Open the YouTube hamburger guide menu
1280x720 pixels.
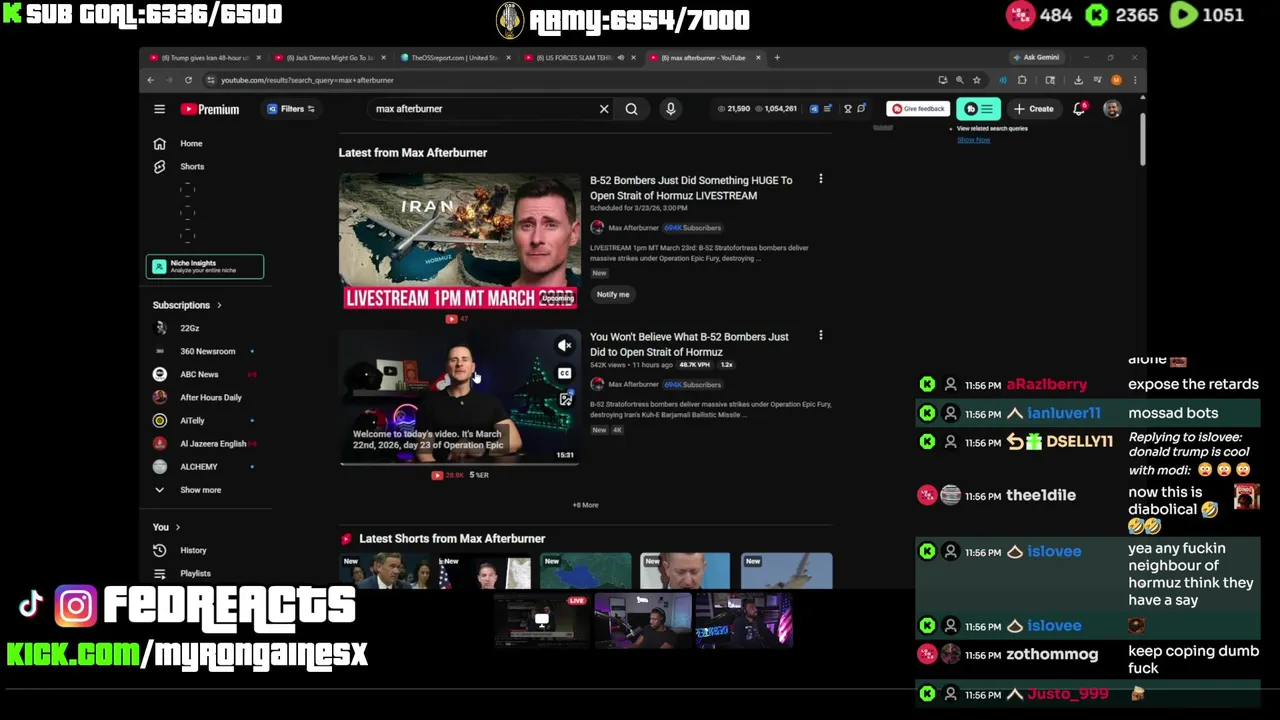(x=159, y=109)
